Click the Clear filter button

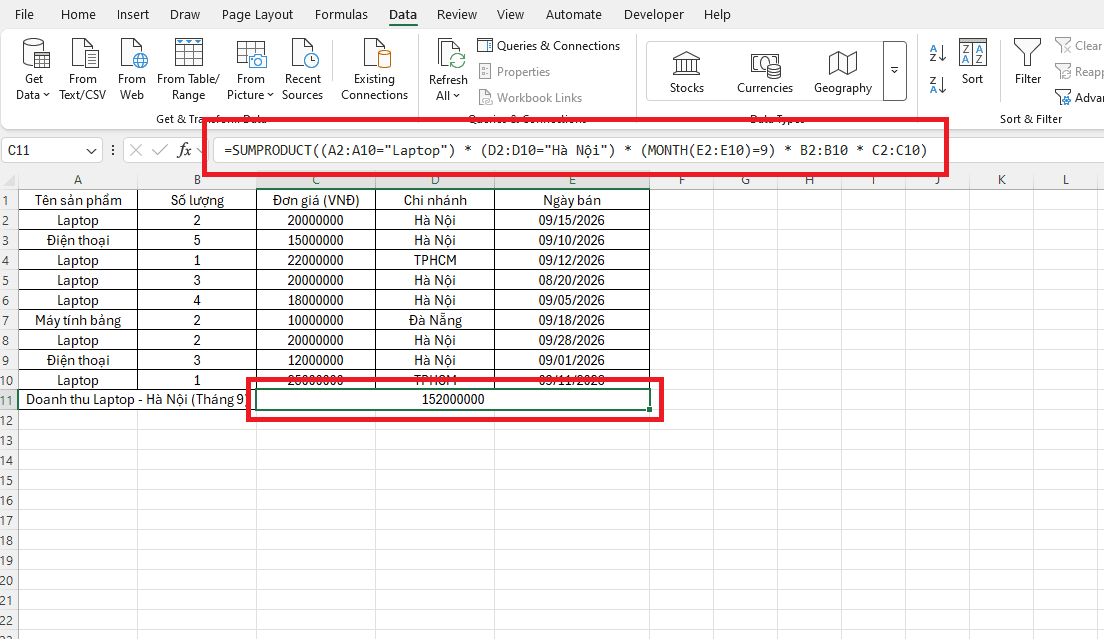[1079, 46]
